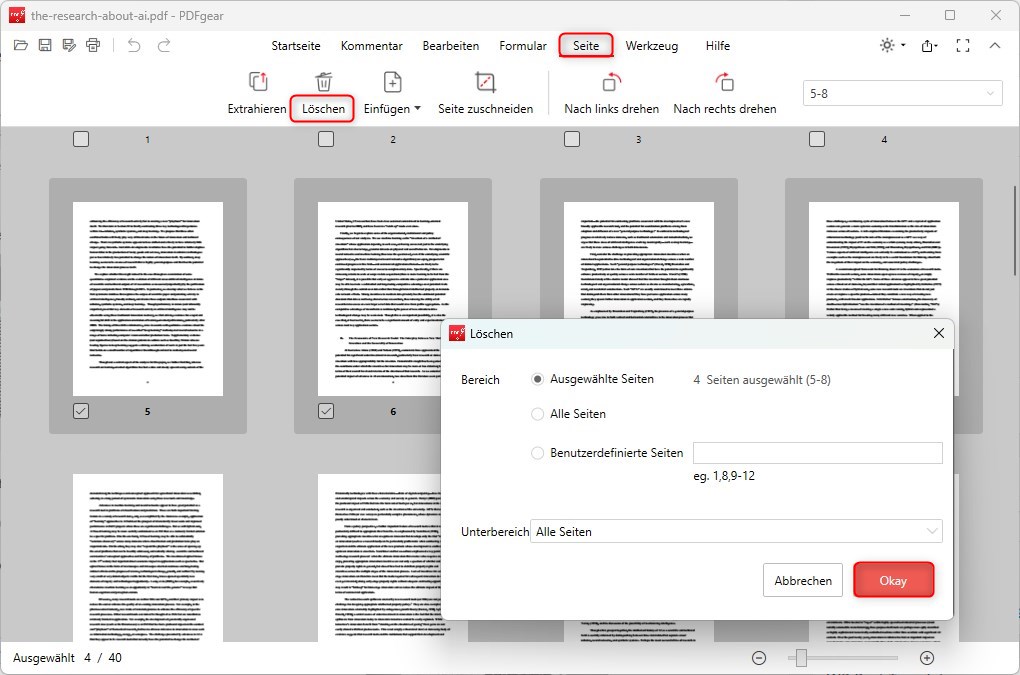1020x675 pixels.
Task: Confirm deletion with the Okay button
Action: (x=893, y=580)
